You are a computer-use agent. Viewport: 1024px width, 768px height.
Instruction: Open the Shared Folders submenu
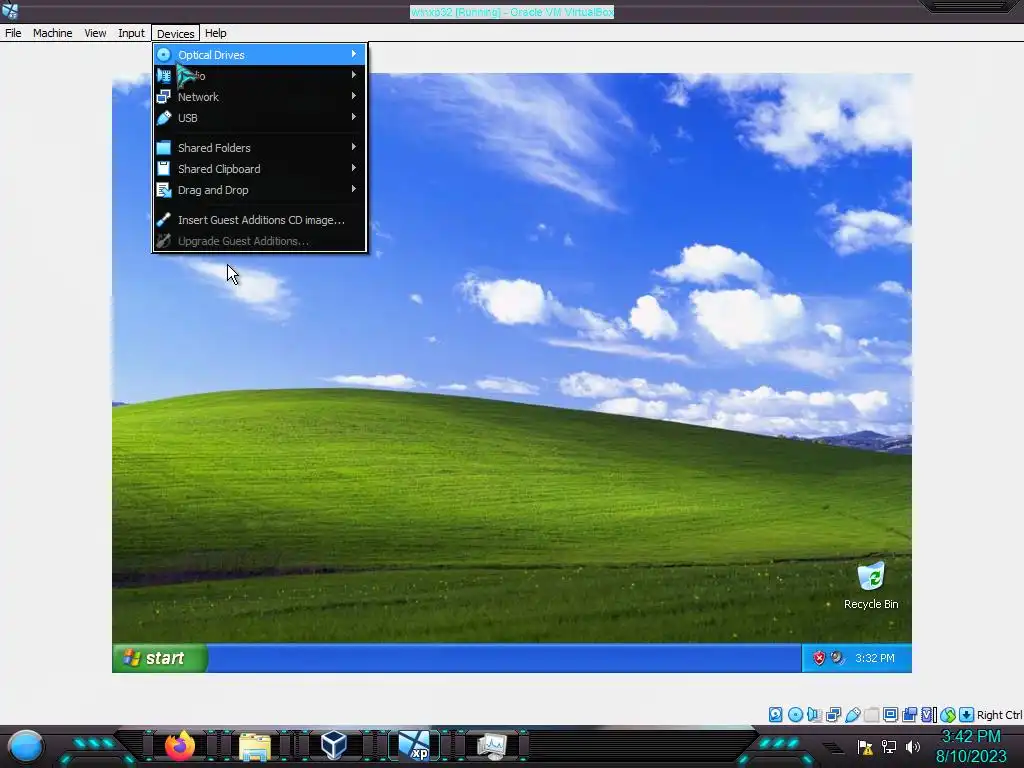coord(259,148)
